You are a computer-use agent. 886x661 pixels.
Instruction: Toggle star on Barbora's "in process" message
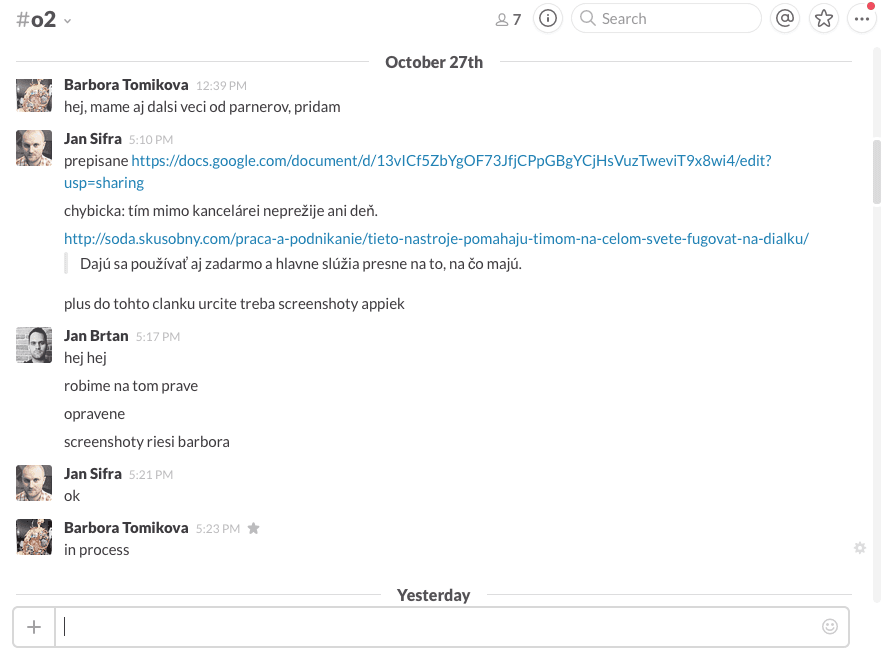coord(254,528)
